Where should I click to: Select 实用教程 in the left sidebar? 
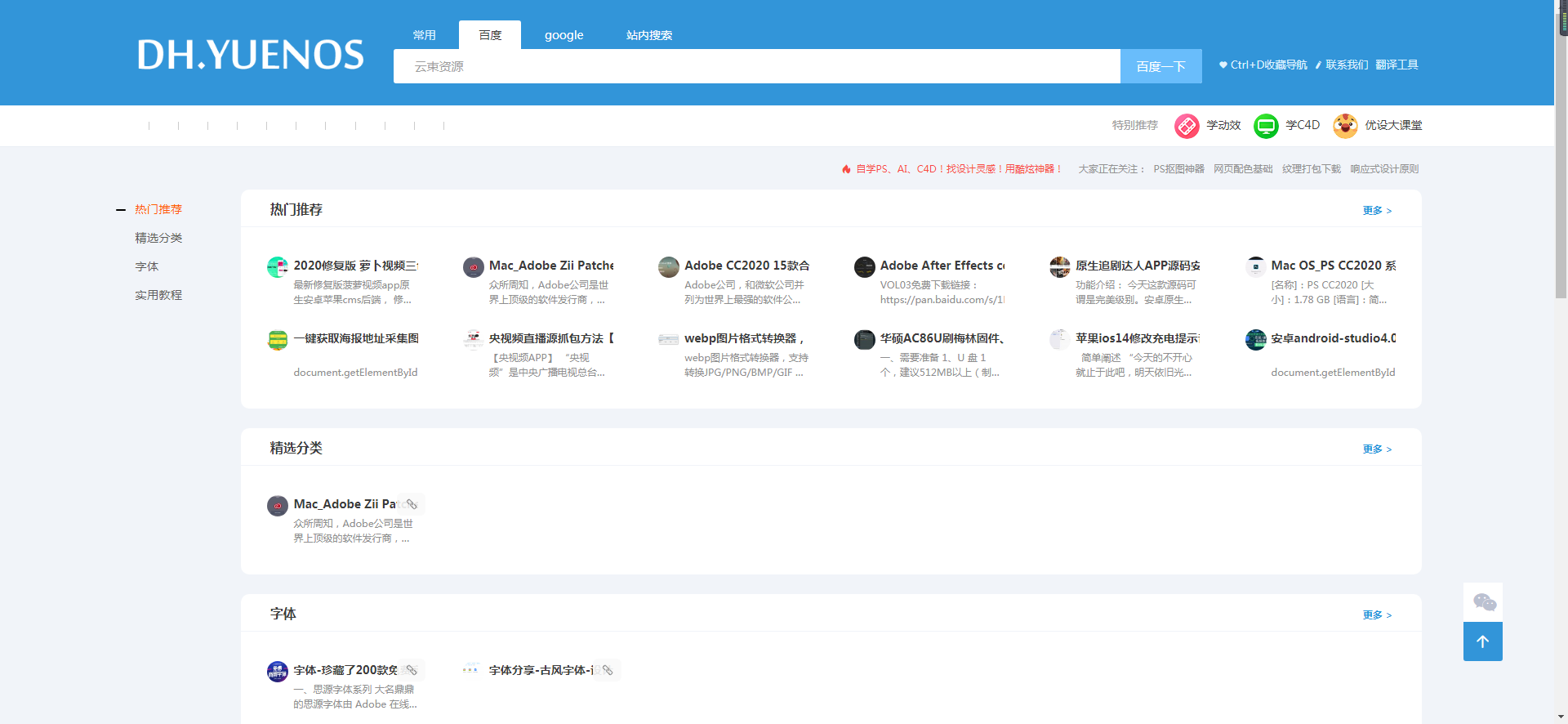[158, 296]
